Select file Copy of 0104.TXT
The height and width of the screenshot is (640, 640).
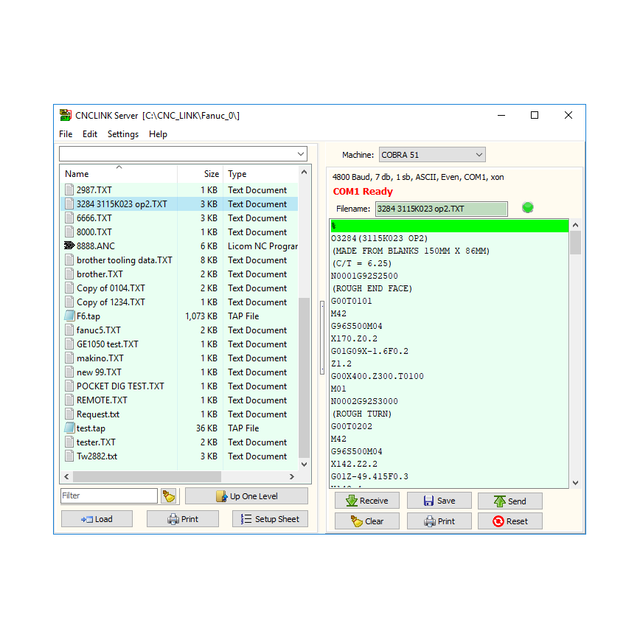coord(180,288)
